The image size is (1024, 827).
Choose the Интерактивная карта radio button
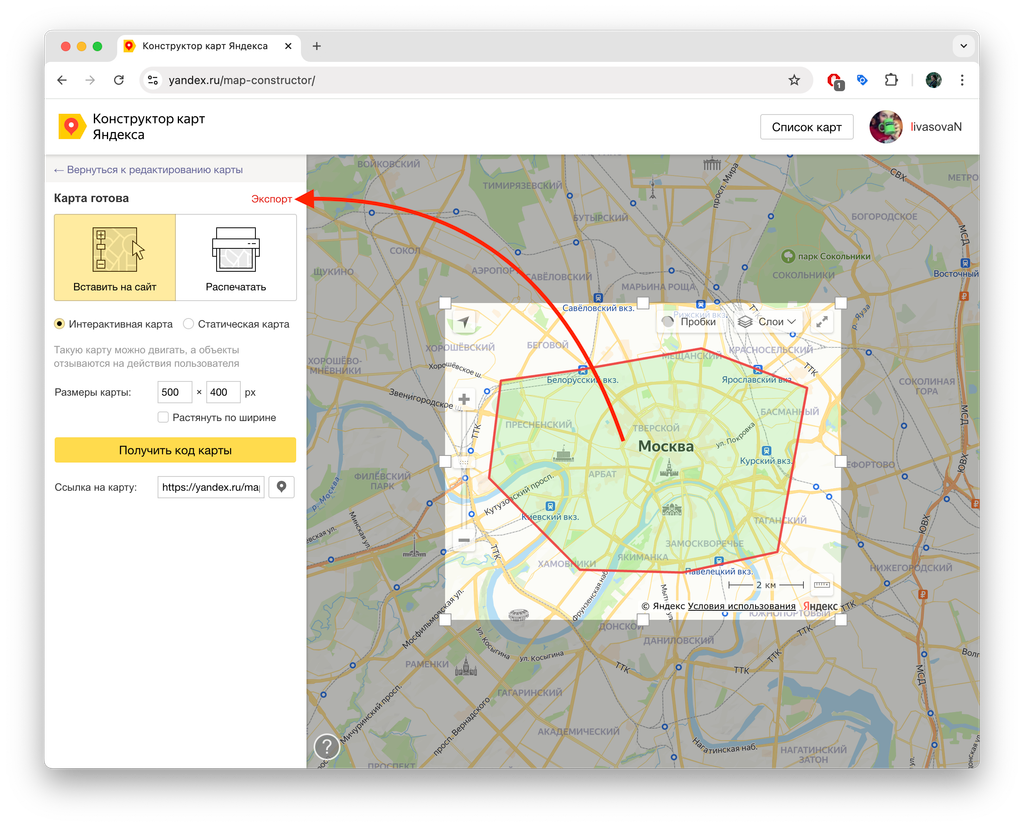point(59,324)
